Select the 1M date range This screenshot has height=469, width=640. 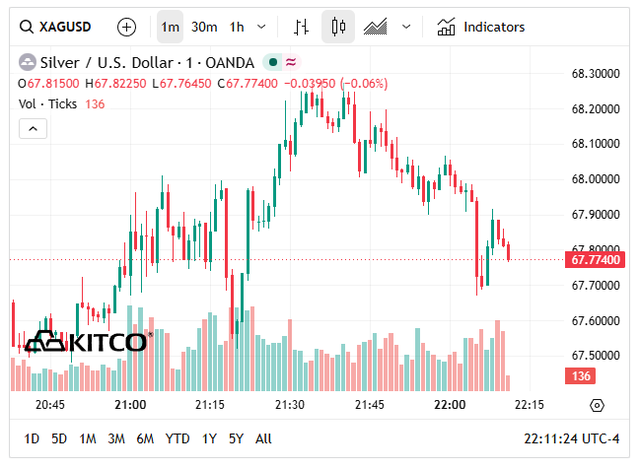[x=87, y=439]
